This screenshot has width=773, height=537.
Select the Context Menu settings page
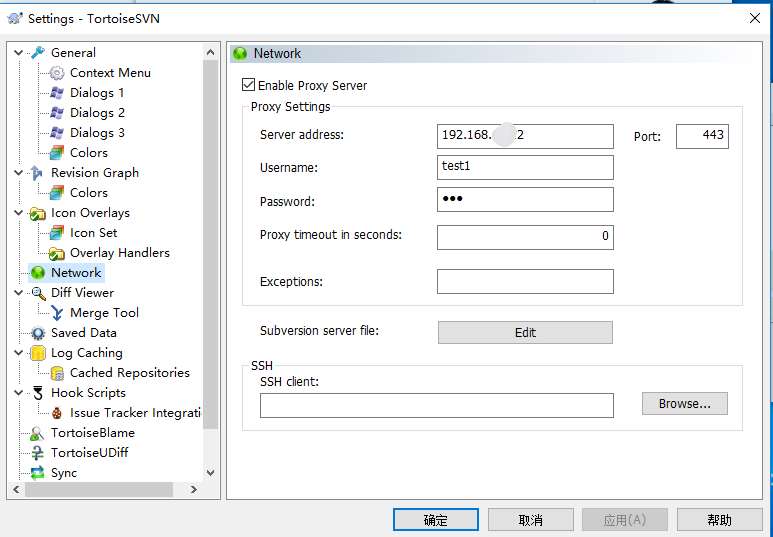(x=110, y=72)
